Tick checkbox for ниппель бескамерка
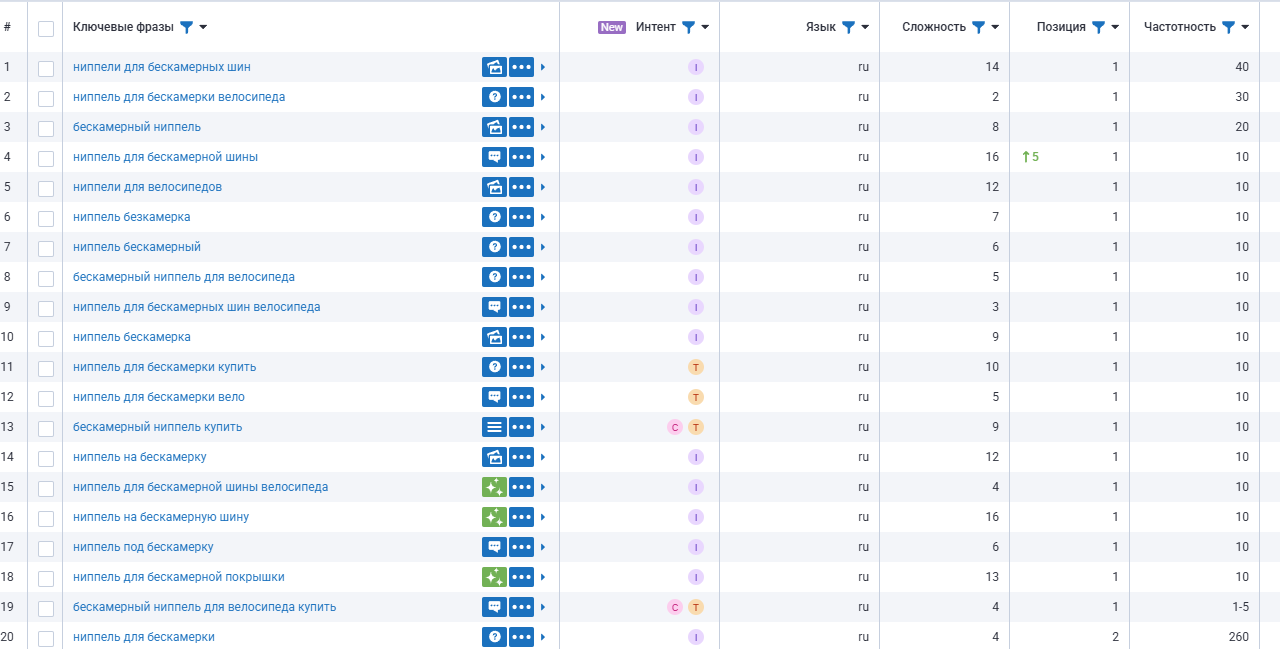The width and height of the screenshot is (1280, 649). [x=46, y=338]
